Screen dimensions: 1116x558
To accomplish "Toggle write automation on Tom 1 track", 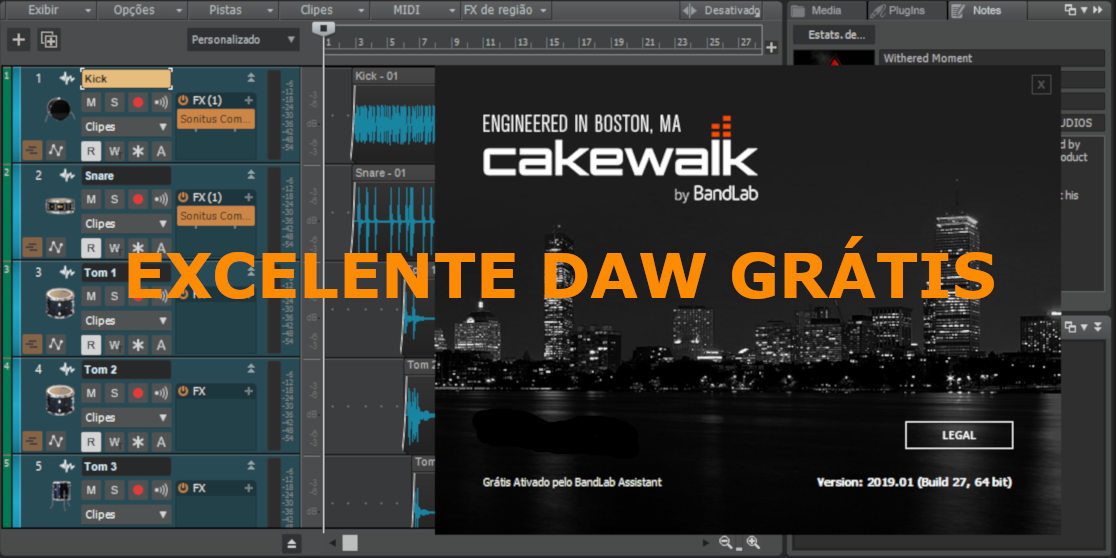I will (x=115, y=344).
